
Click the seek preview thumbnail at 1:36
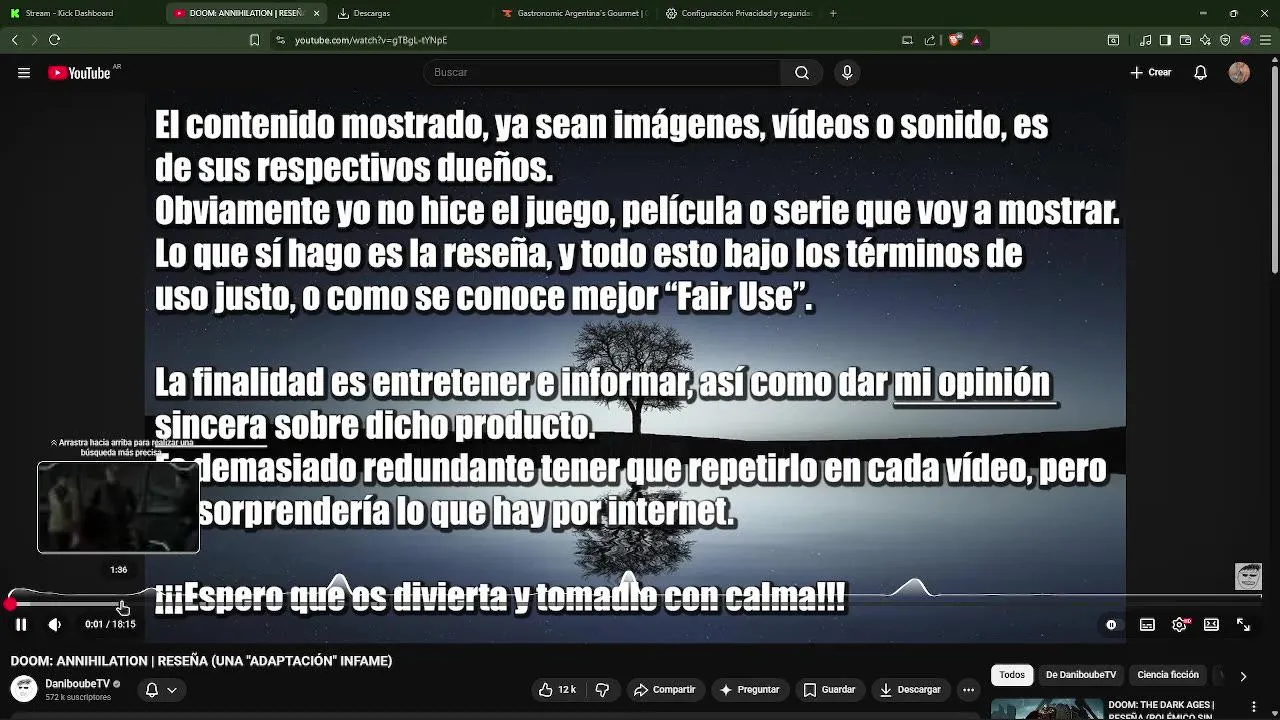point(118,507)
